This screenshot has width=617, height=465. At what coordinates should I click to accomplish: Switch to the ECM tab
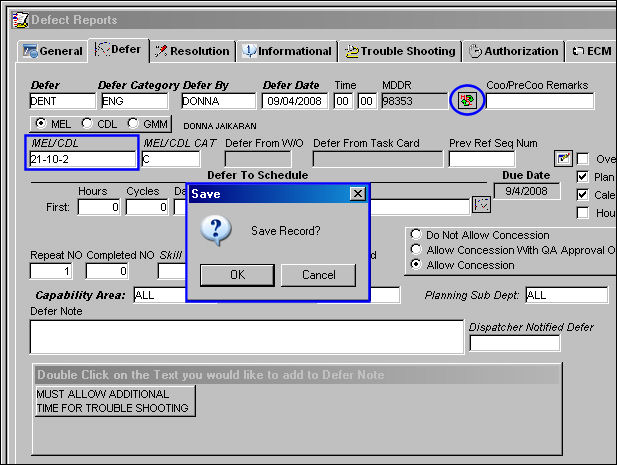pos(591,51)
